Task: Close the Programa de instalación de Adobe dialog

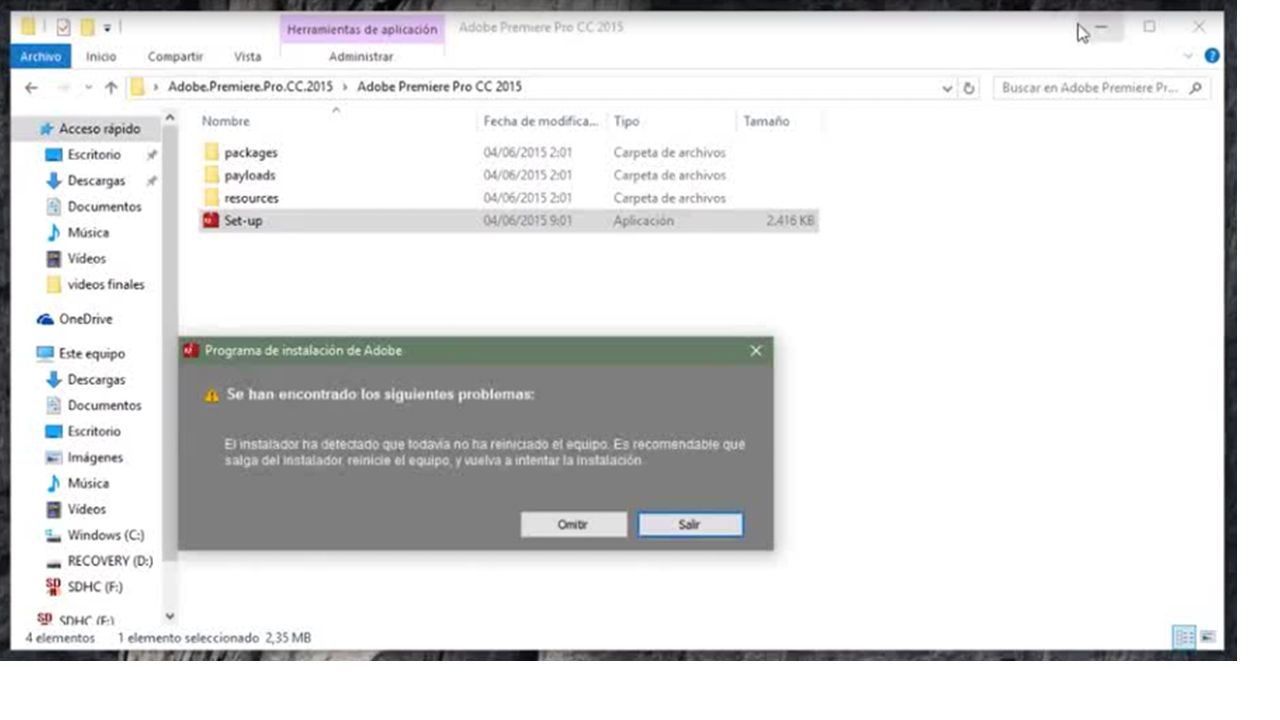Action: (x=756, y=351)
